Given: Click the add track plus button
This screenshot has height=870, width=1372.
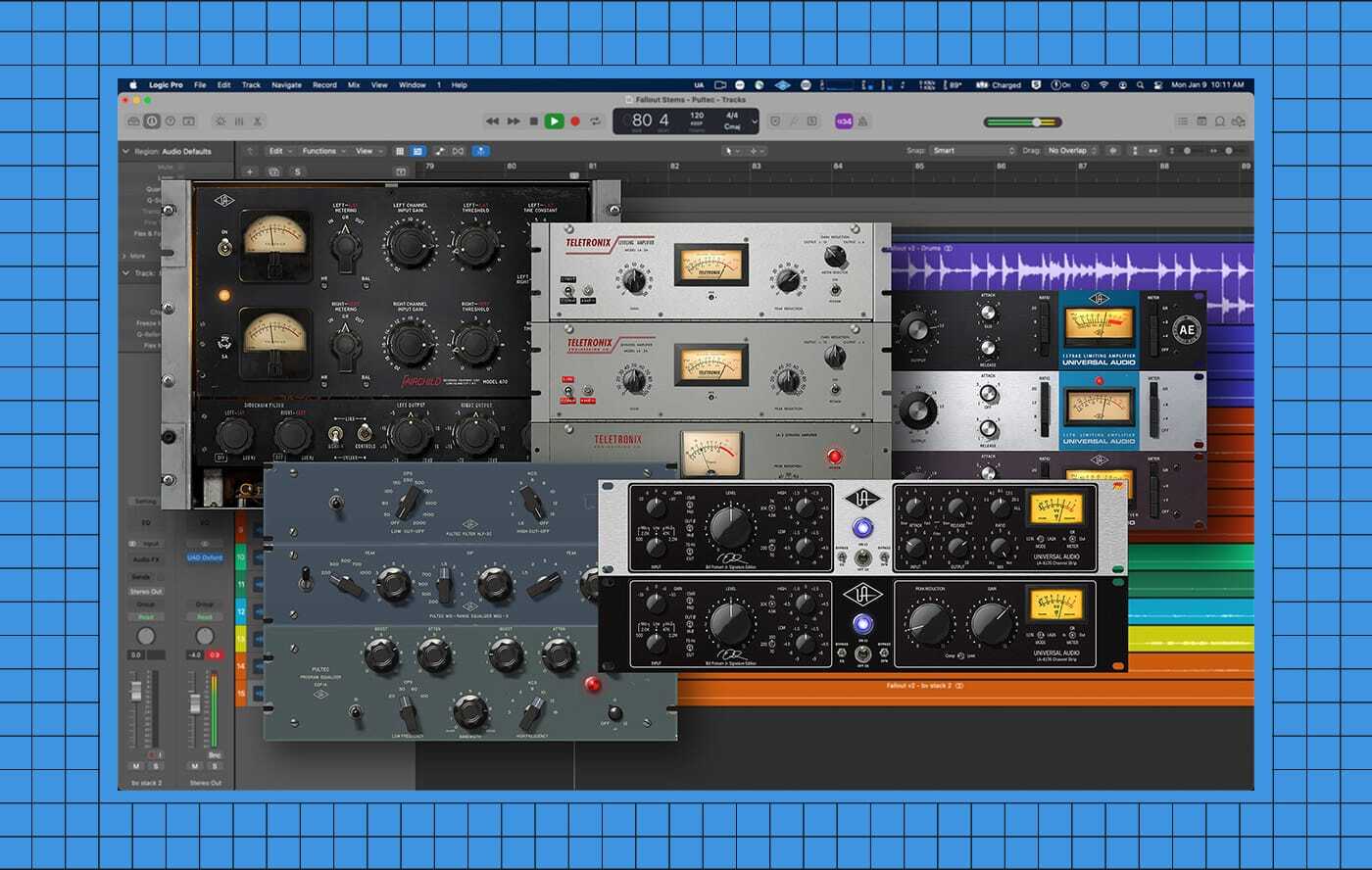Looking at the screenshot, I should [250, 171].
